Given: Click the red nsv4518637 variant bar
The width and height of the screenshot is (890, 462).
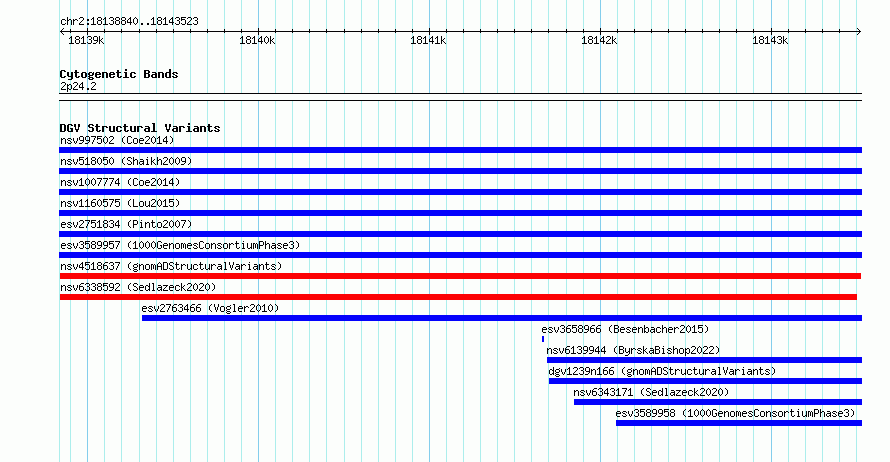Looking at the screenshot, I should click(460, 276).
